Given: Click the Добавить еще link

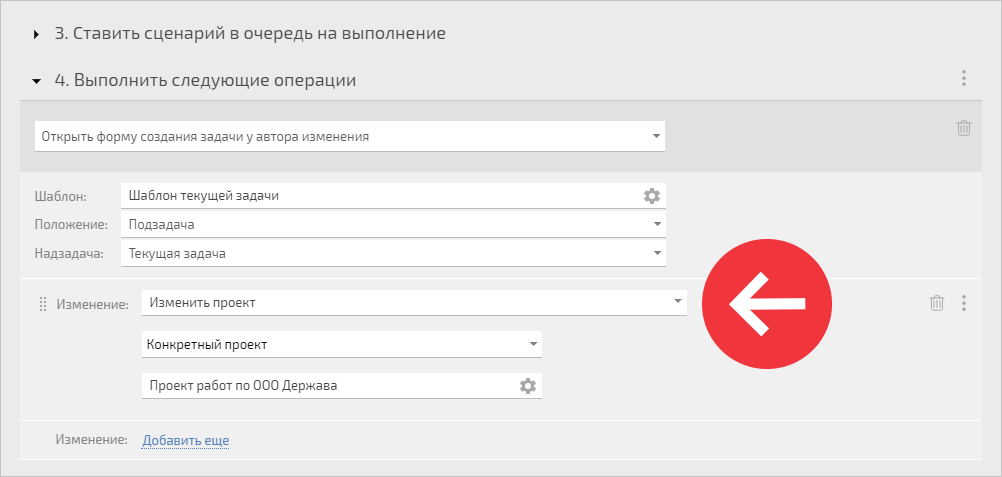Looking at the screenshot, I should (x=185, y=440).
